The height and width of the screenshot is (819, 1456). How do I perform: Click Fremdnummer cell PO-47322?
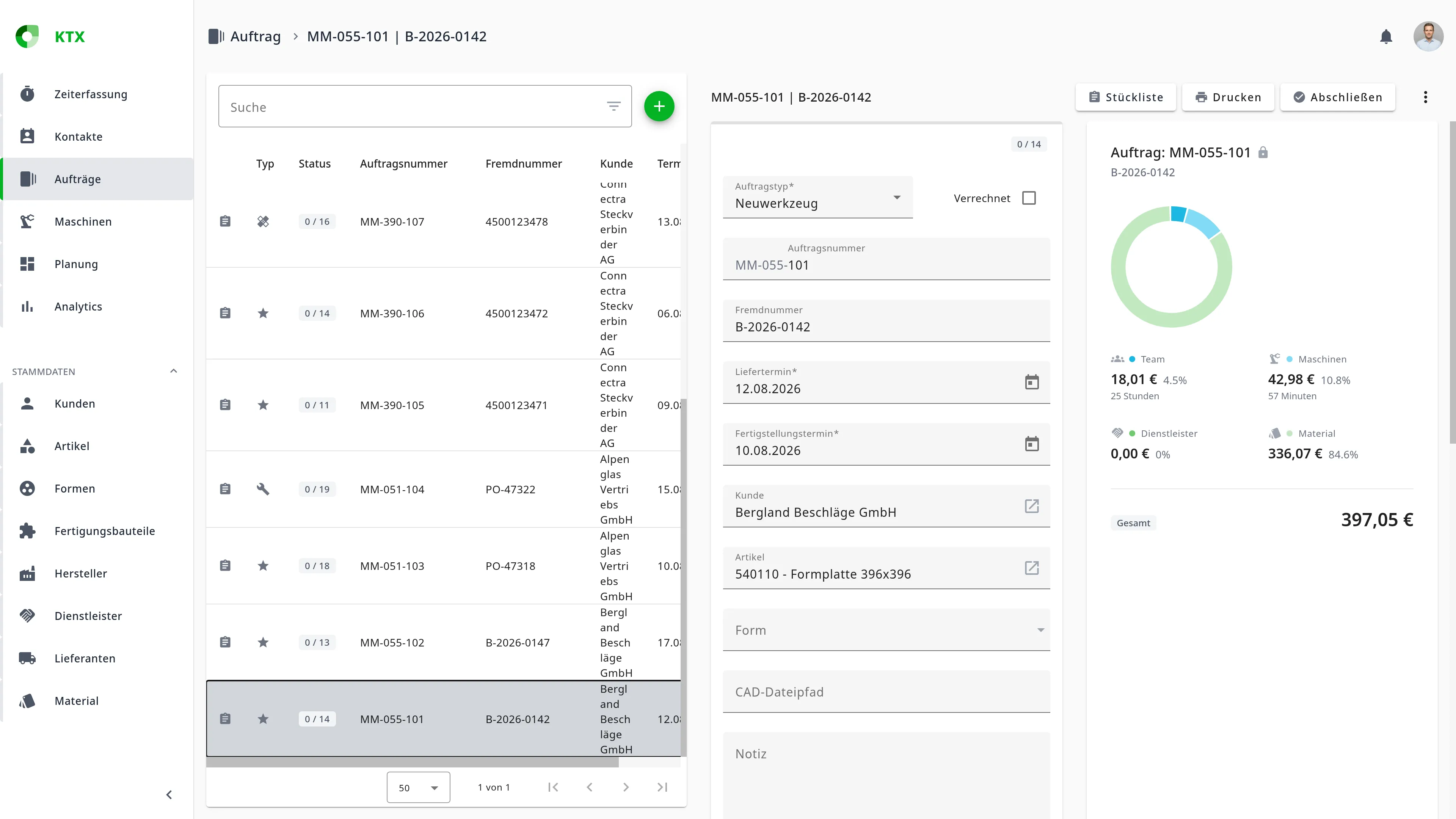(x=510, y=490)
